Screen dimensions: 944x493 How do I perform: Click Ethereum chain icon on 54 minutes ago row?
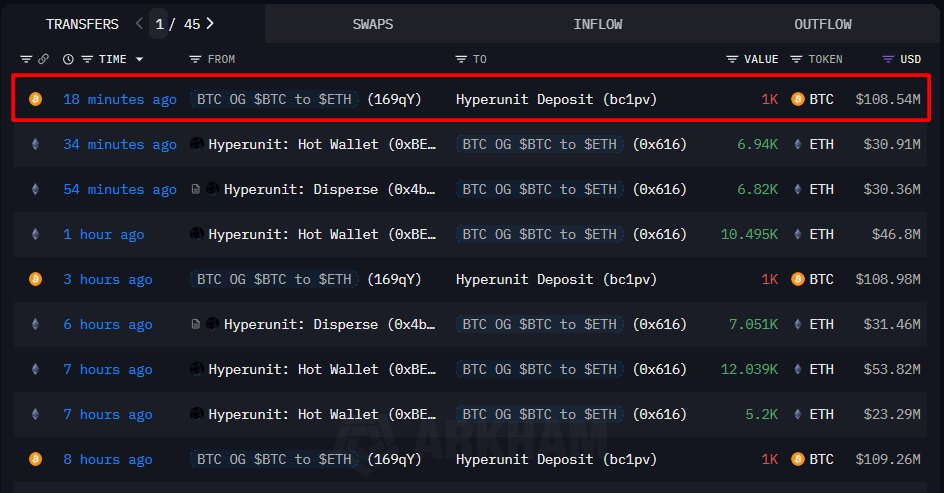36,189
